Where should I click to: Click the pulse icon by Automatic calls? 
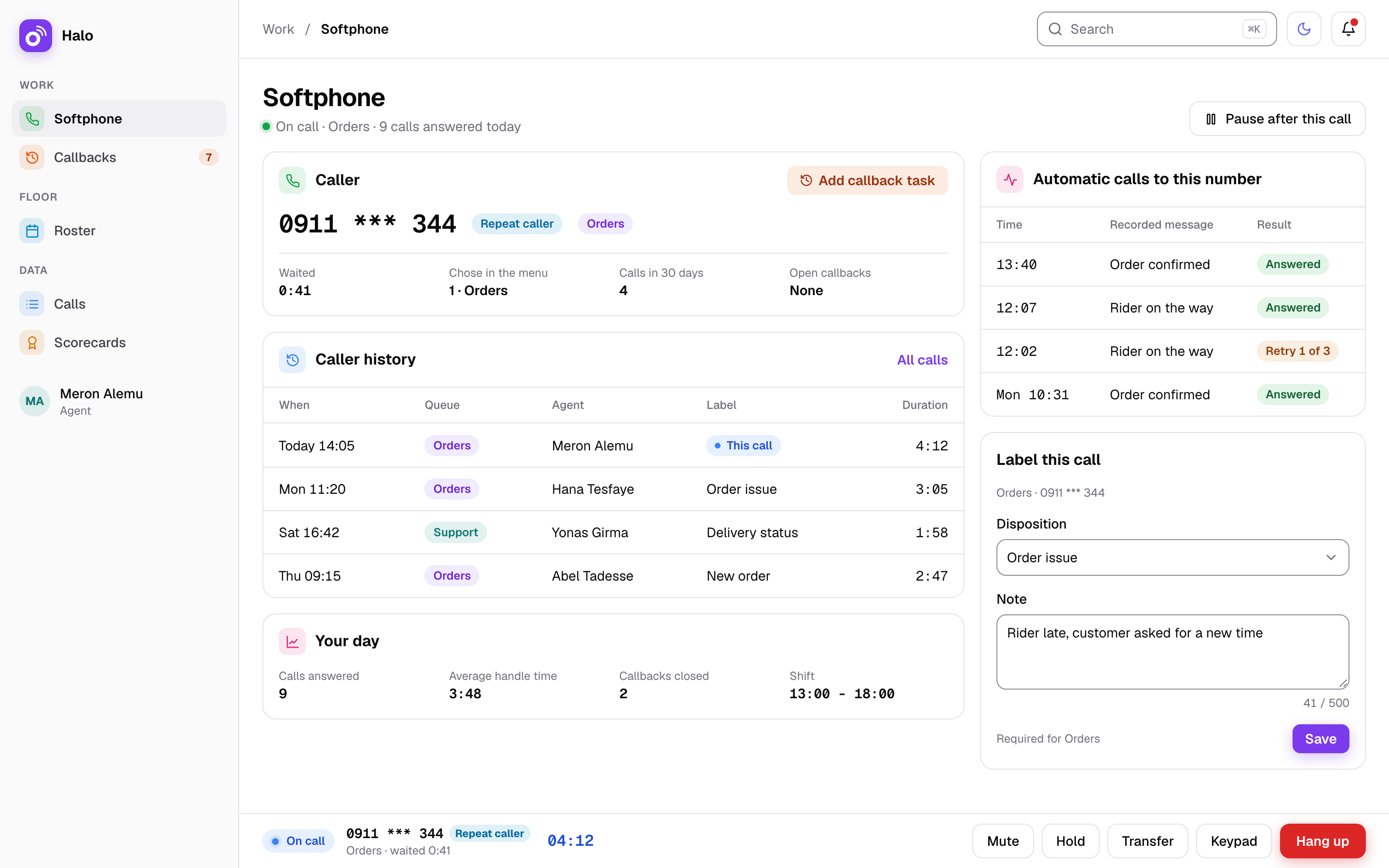(x=1009, y=180)
